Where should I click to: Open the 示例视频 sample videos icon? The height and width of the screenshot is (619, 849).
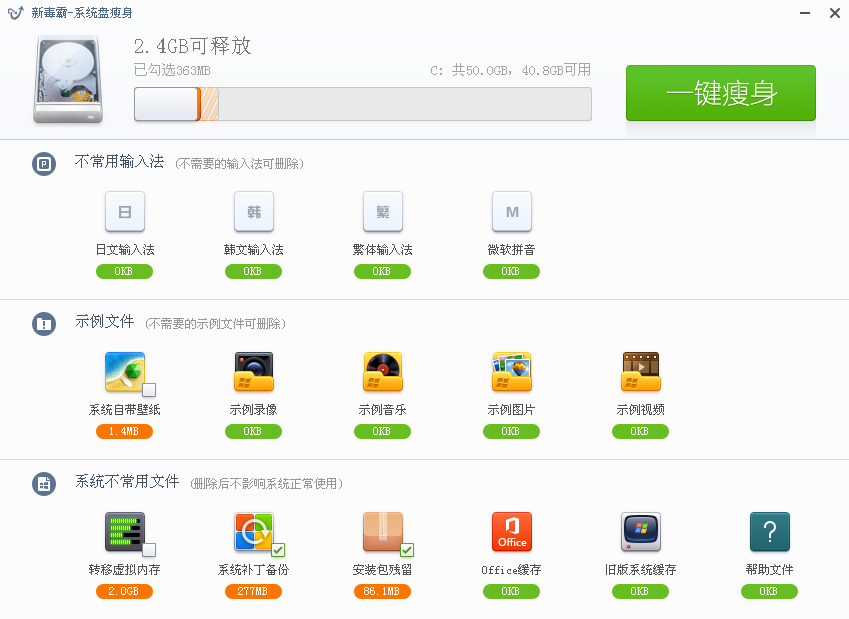click(x=640, y=371)
